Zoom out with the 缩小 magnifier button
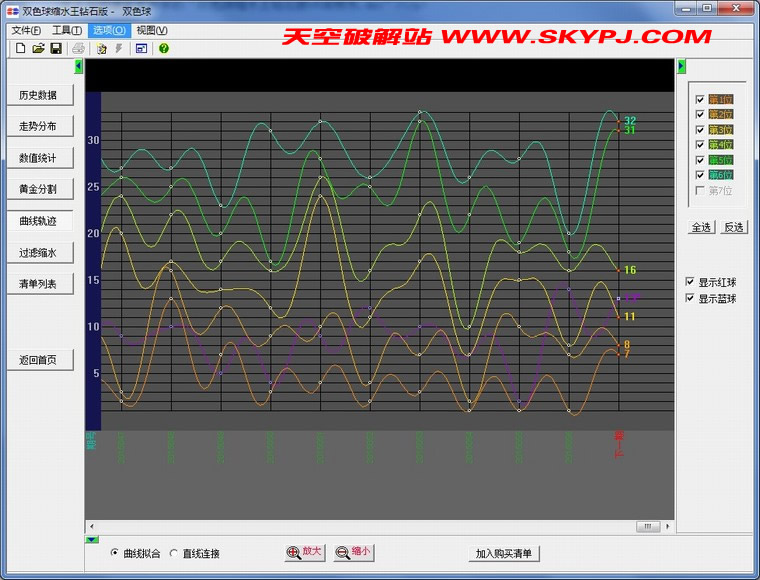The image size is (760, 580). click(x=353, y=552)
